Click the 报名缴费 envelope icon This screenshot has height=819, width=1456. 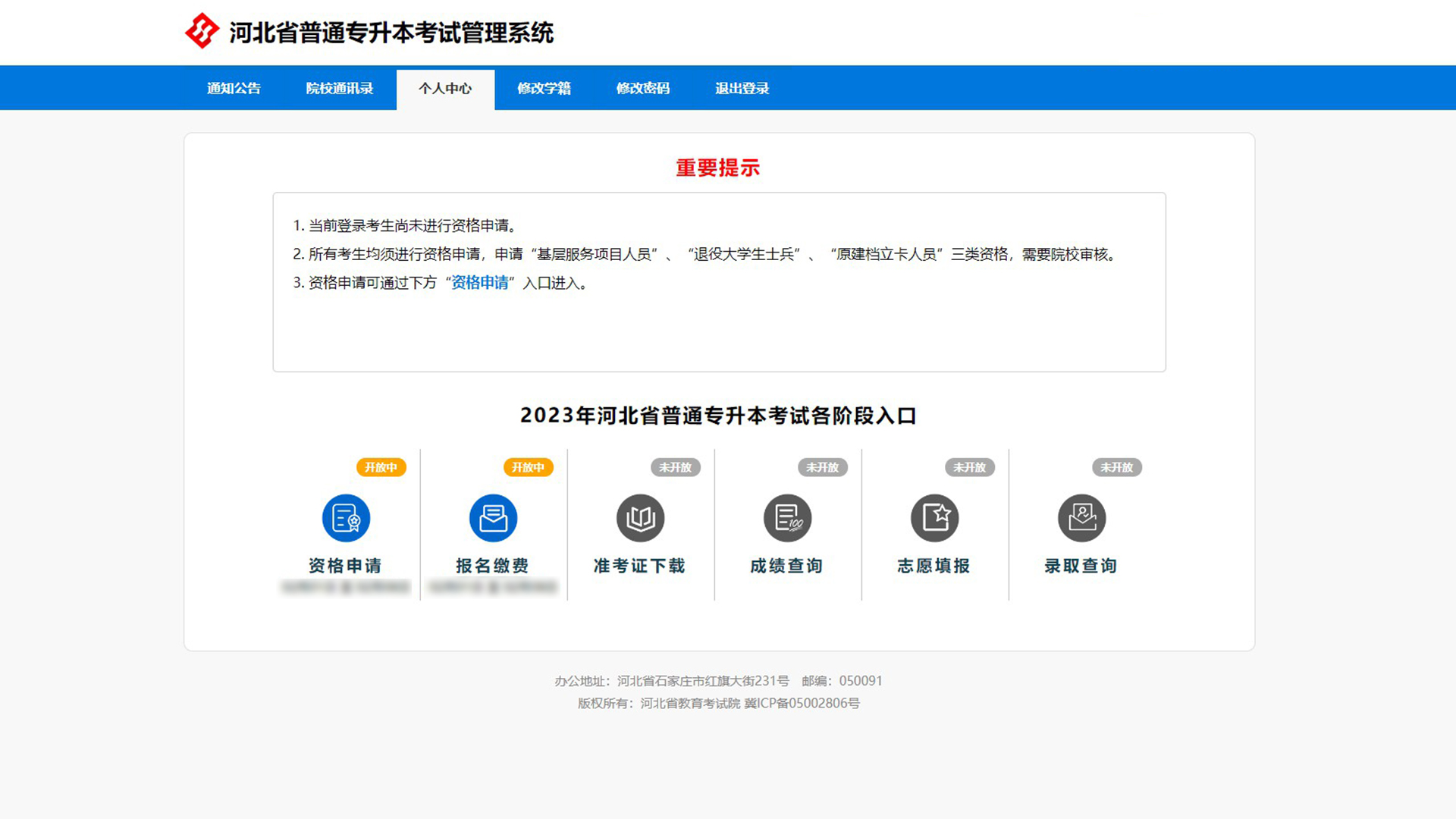point(493,519)
